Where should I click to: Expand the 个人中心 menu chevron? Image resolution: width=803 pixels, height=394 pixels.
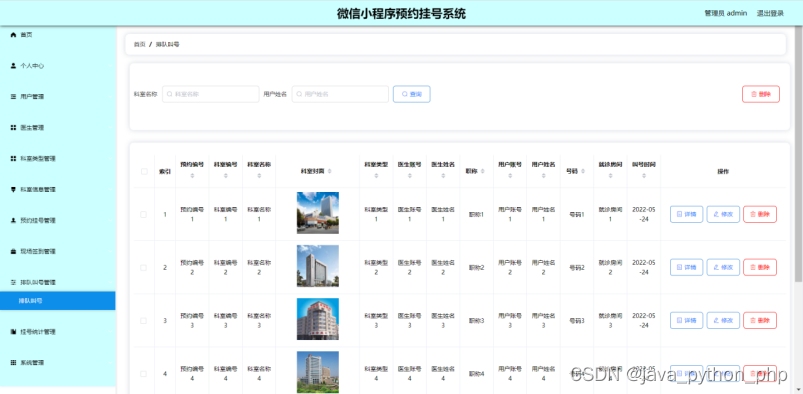point(110,66)
